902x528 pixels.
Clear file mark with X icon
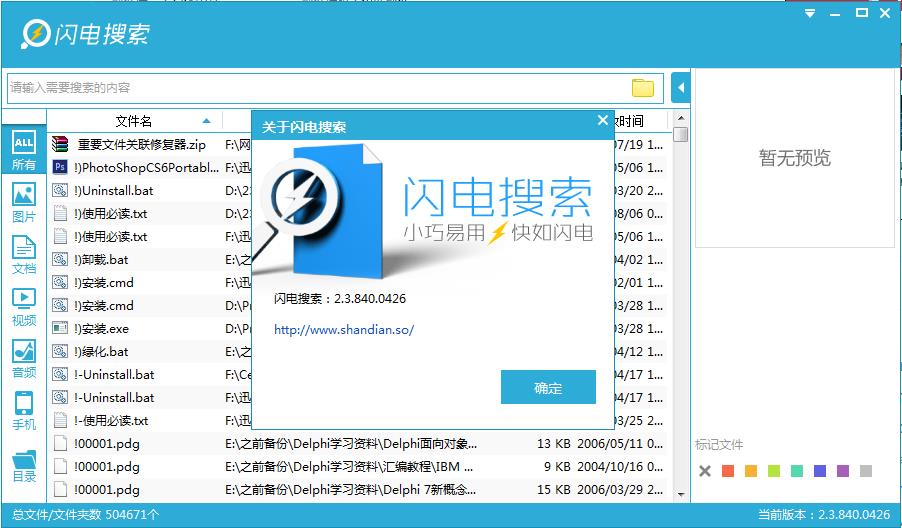point(705,471)
